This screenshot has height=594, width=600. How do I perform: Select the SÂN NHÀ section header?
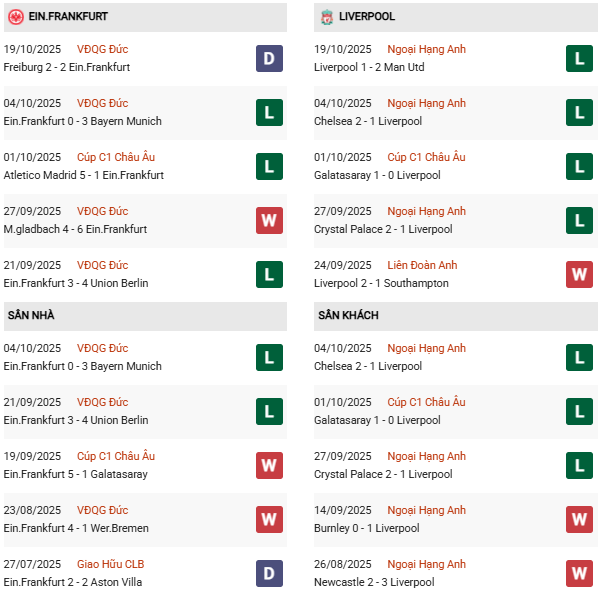pyautogui.click(x=31, y=315)
